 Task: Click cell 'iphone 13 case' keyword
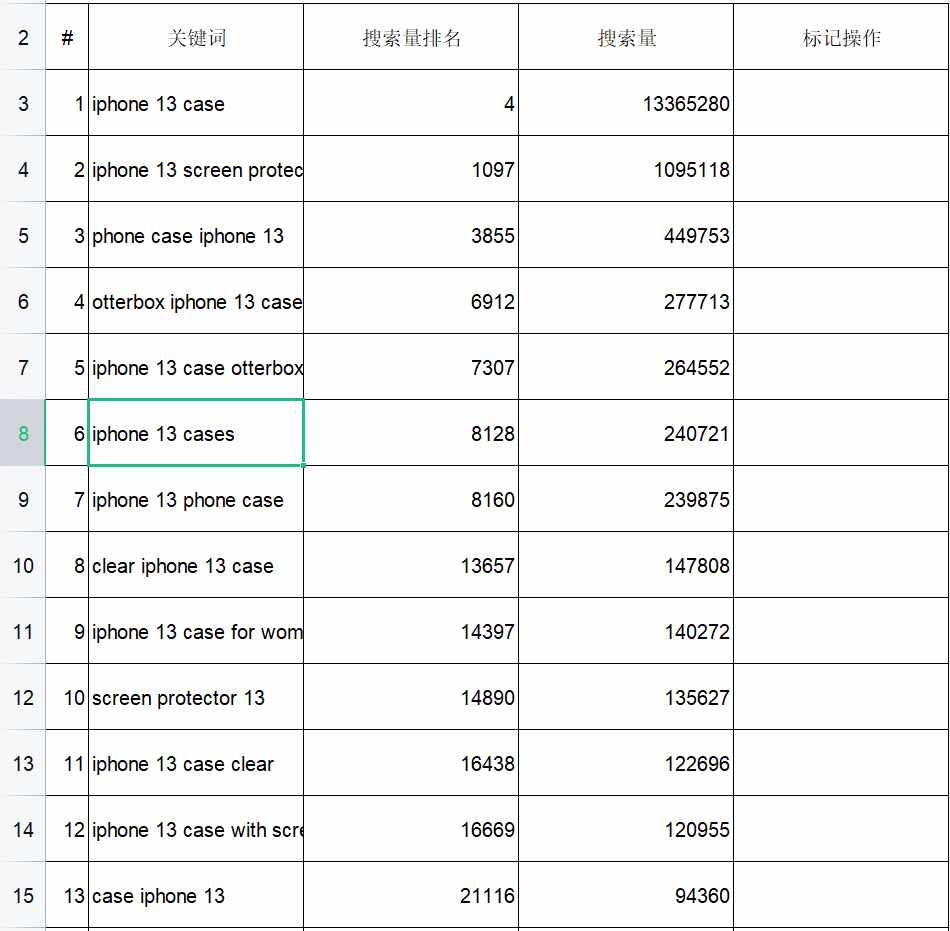tap(196, 103)
